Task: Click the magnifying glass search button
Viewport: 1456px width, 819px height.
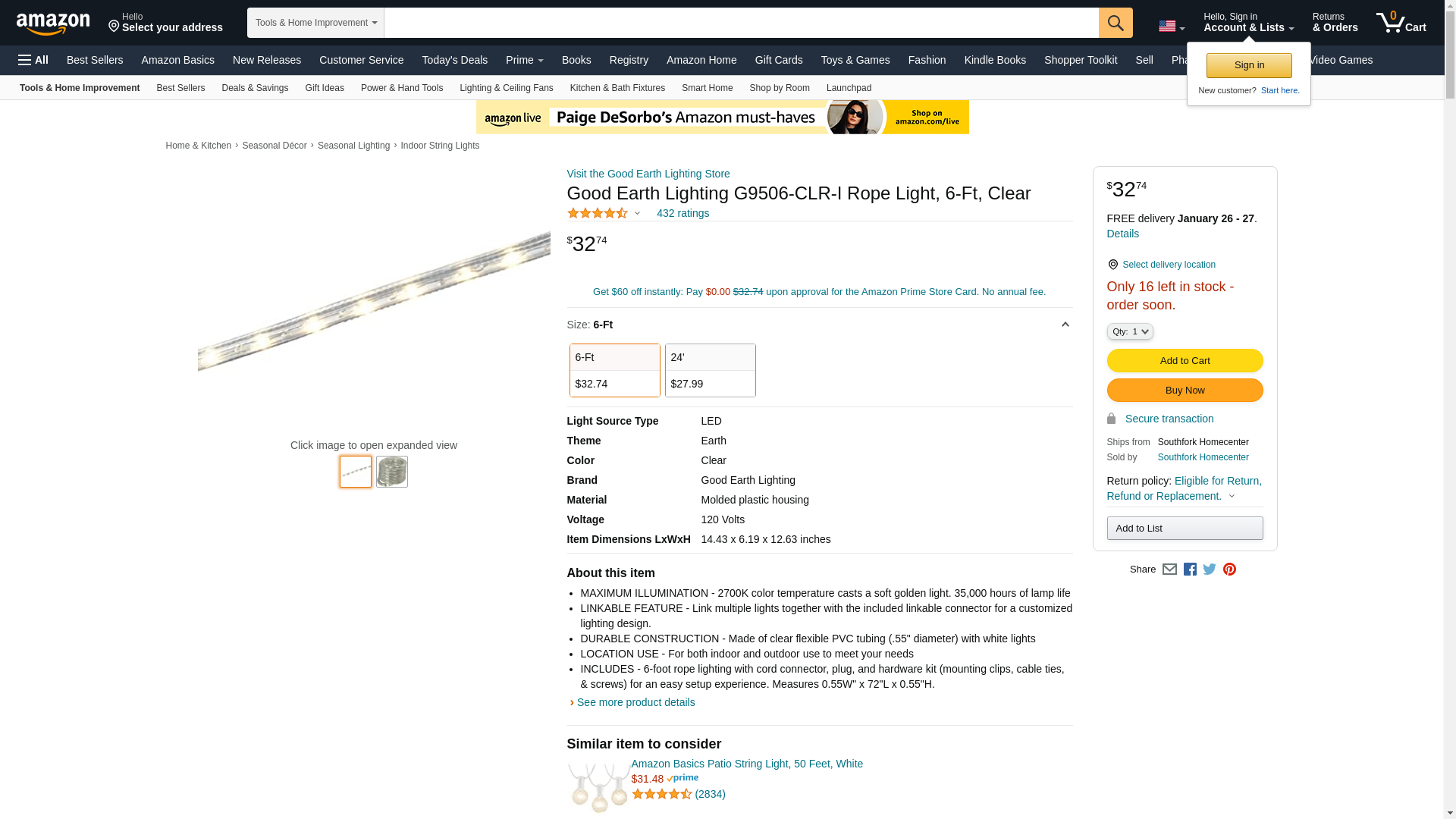Action: (1115, 23)
